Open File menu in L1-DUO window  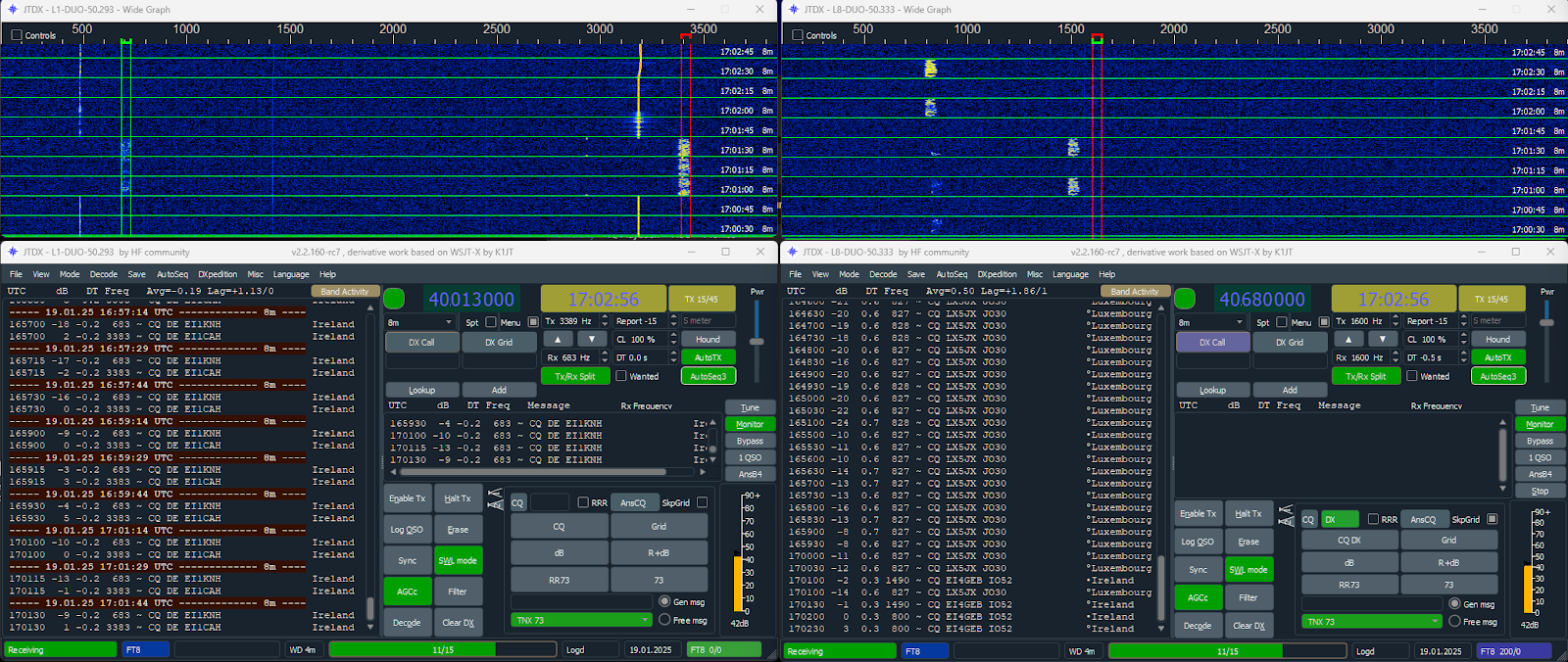[16, 274]
